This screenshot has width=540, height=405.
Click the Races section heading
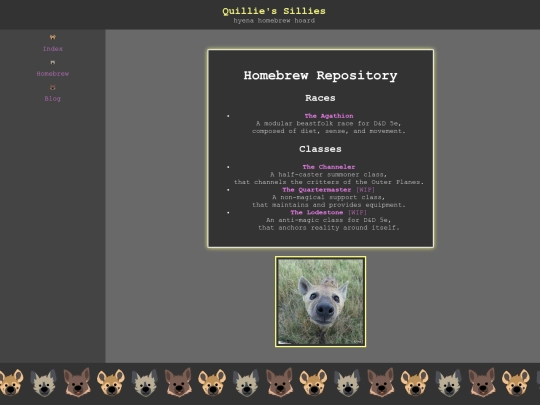(x=320, y=98)
